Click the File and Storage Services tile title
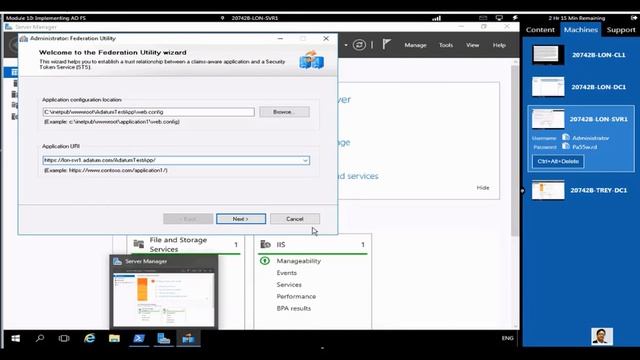 (178, 244)
